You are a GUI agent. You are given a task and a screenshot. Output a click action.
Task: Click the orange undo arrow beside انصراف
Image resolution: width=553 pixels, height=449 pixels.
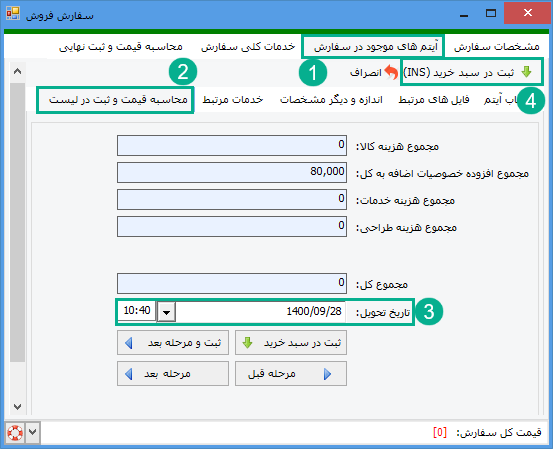point(391,72)
